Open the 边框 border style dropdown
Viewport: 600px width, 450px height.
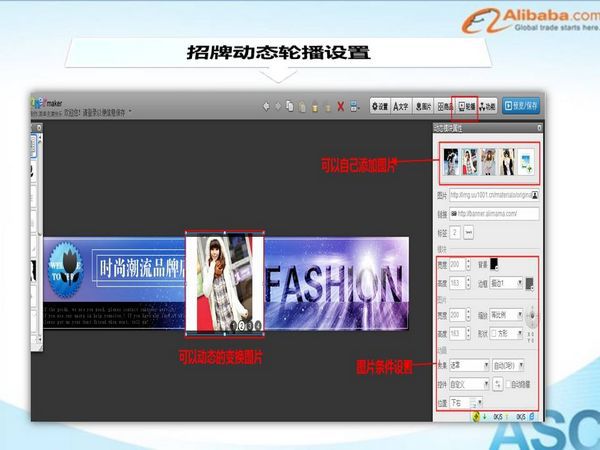tap(506, 283)
